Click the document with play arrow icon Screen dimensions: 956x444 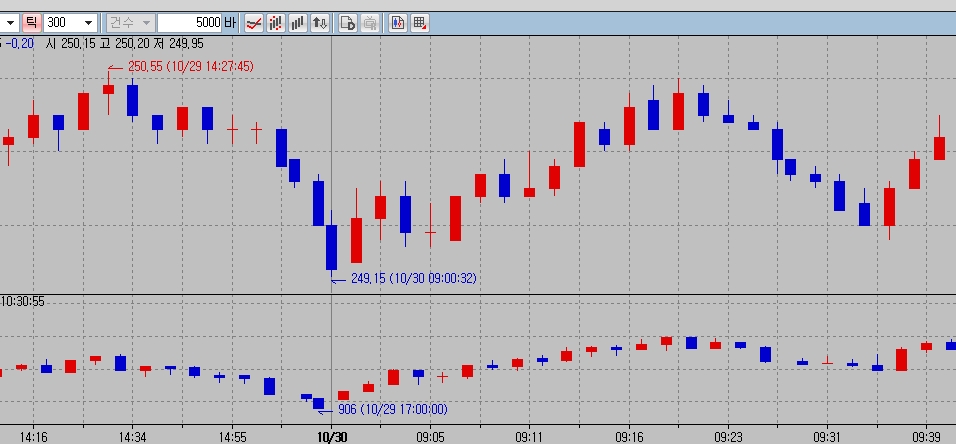coord(347,22)
